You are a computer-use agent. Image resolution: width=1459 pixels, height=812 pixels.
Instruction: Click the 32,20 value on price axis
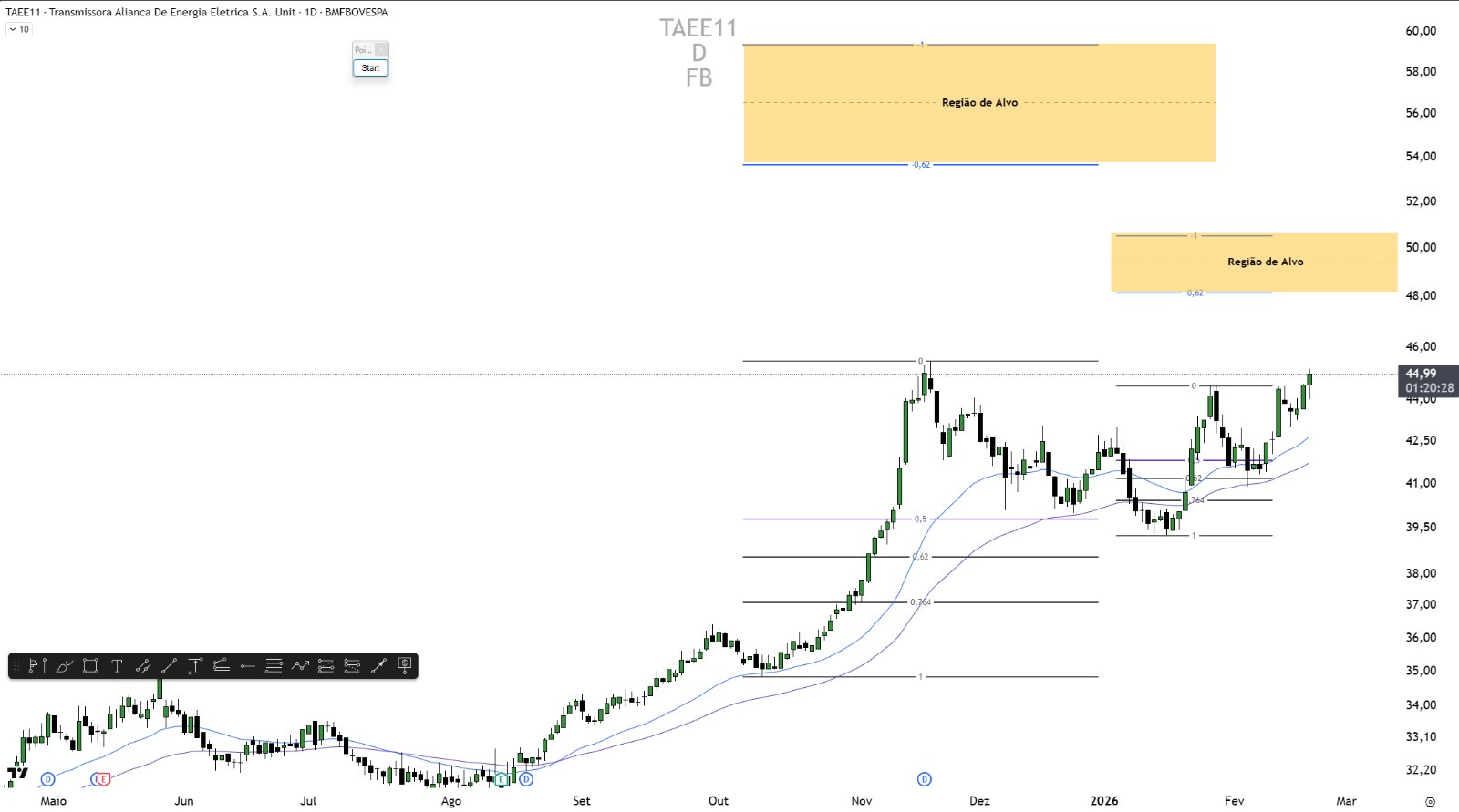1421,769
